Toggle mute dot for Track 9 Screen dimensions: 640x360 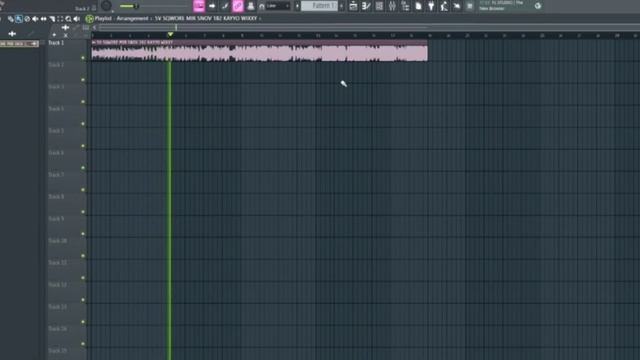coord(83,234)
